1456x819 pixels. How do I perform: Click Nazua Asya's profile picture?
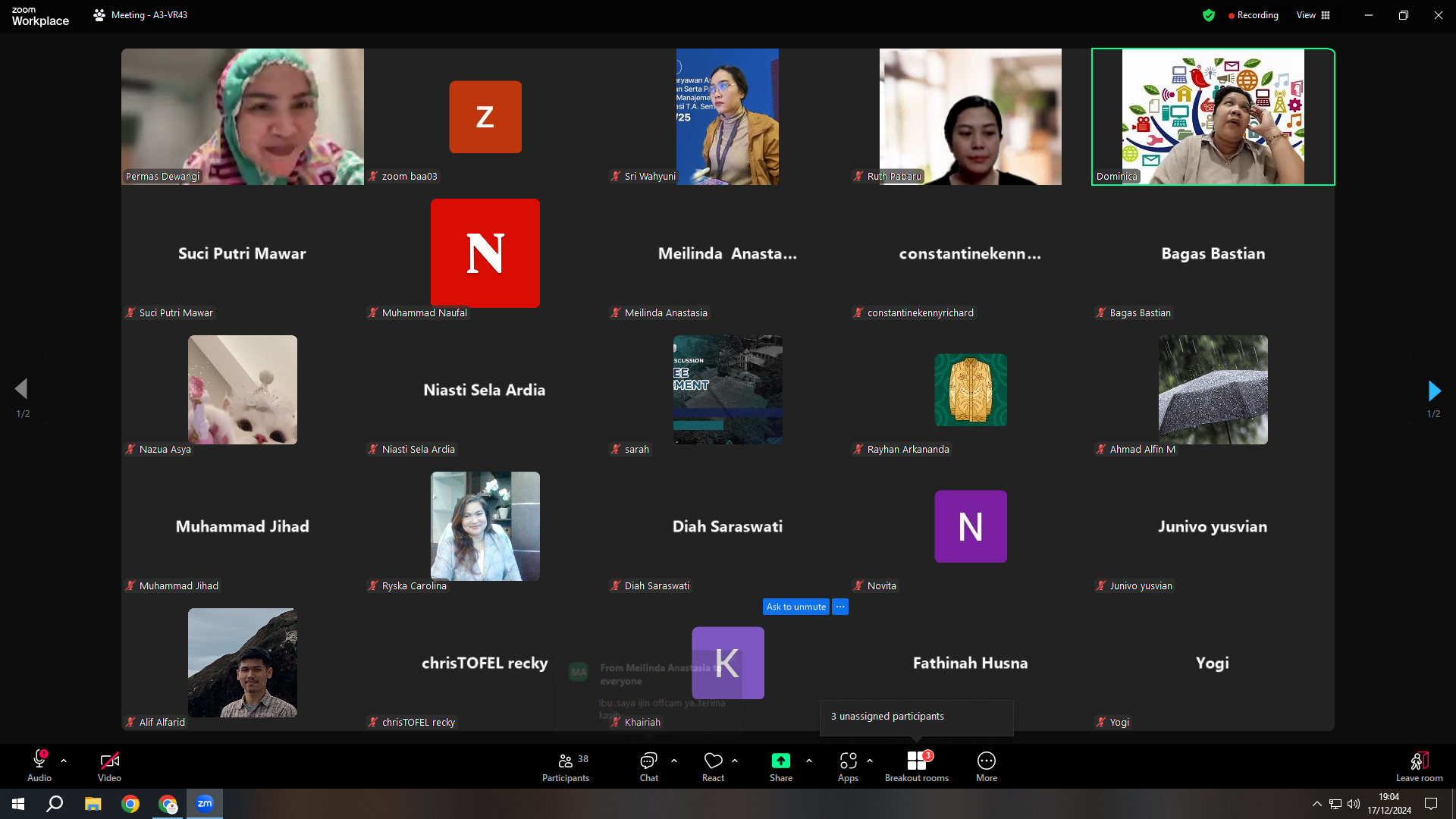tap(243, 390)
